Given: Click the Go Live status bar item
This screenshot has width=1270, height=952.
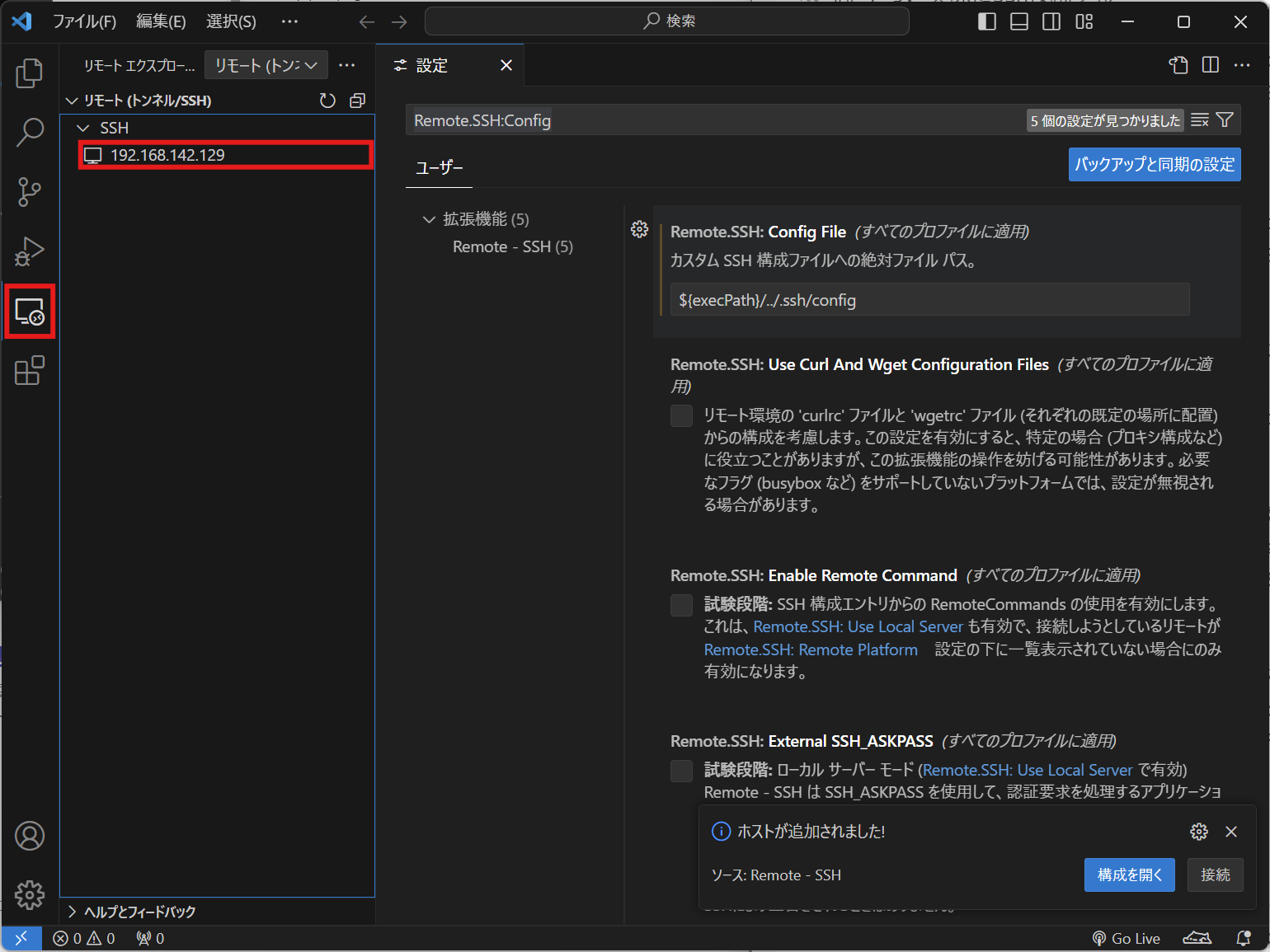Looking at the screenshot, I should [1127, 938].
